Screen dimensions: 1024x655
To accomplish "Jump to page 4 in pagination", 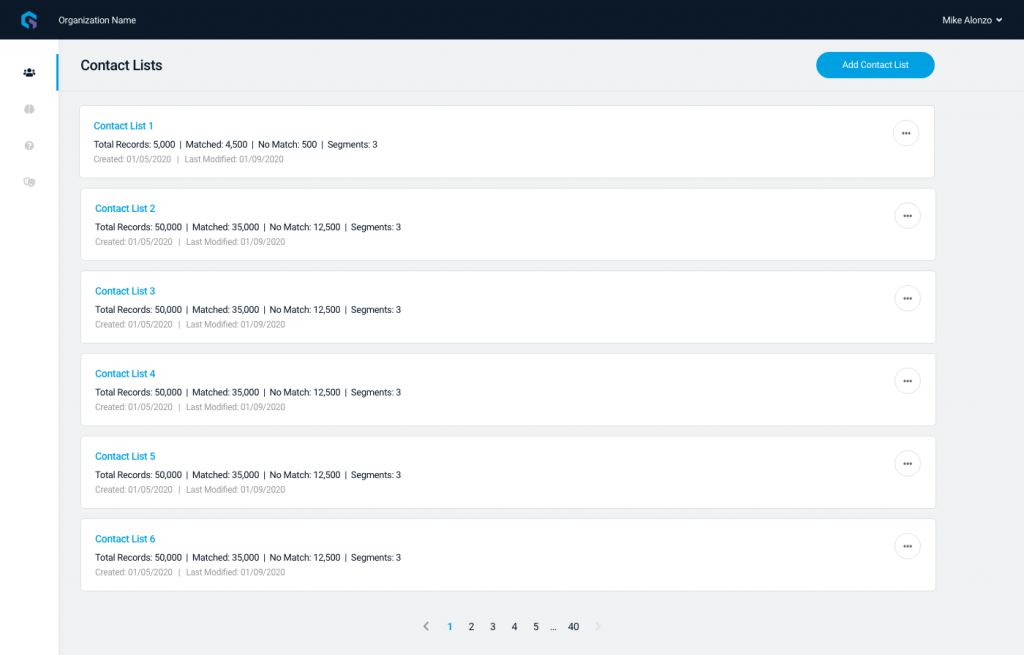I will (x=515, y=627).
